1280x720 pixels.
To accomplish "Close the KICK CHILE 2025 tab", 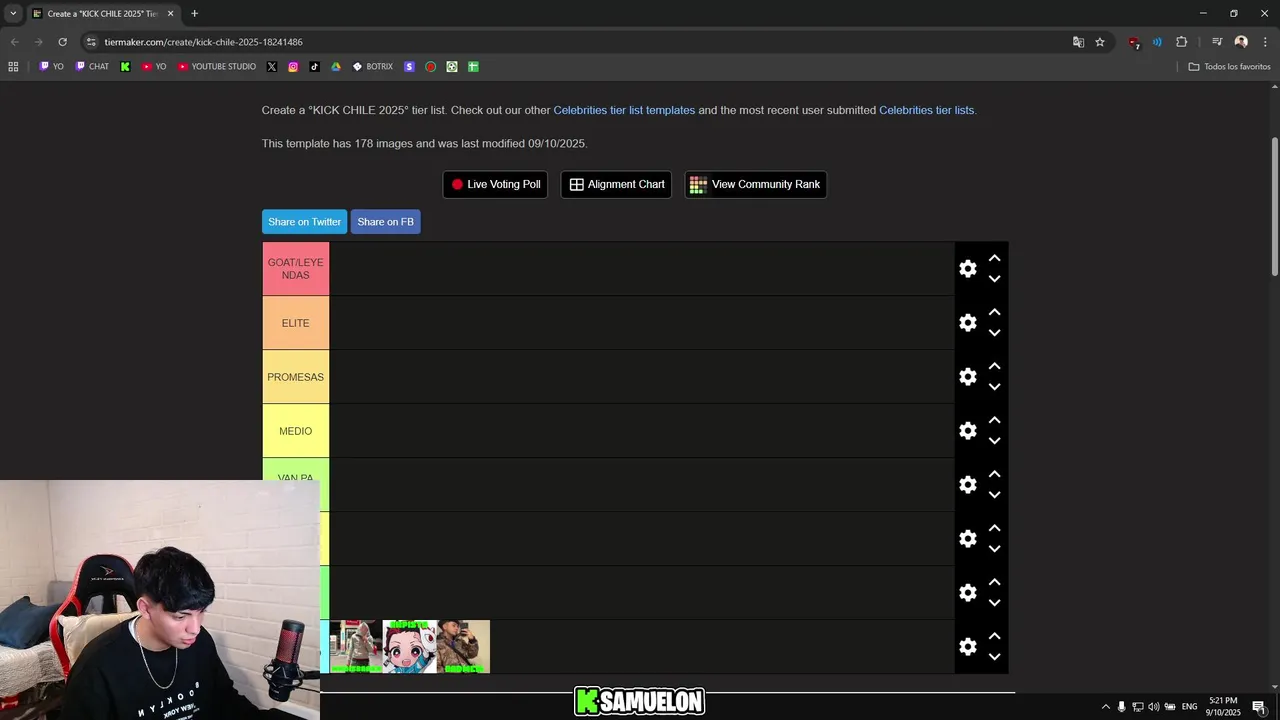I will tap(170, 14).
